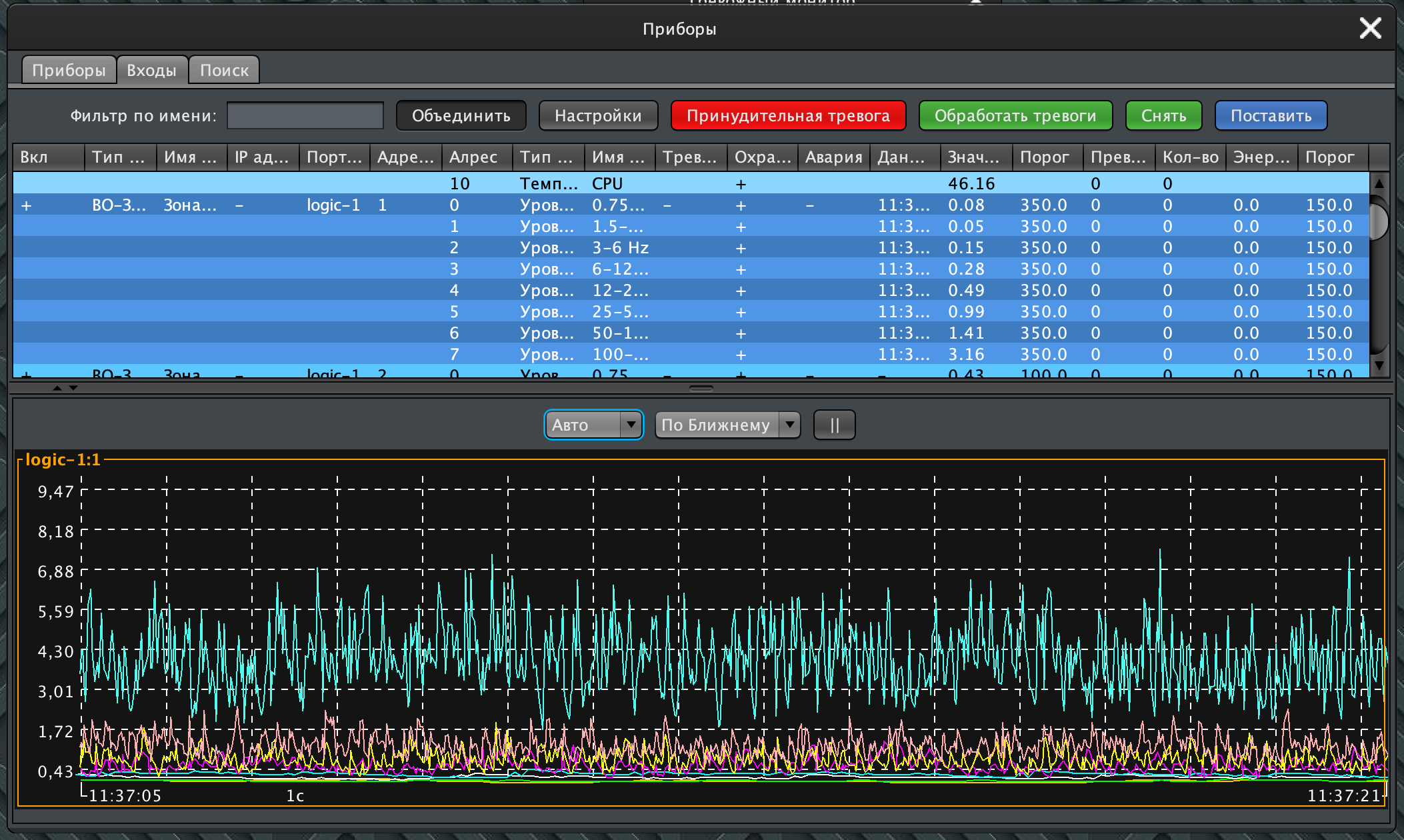Viewport: 1404px width, 840px height.
Task: Click the table scrollbar up arrow
Action: (1379, 183)
